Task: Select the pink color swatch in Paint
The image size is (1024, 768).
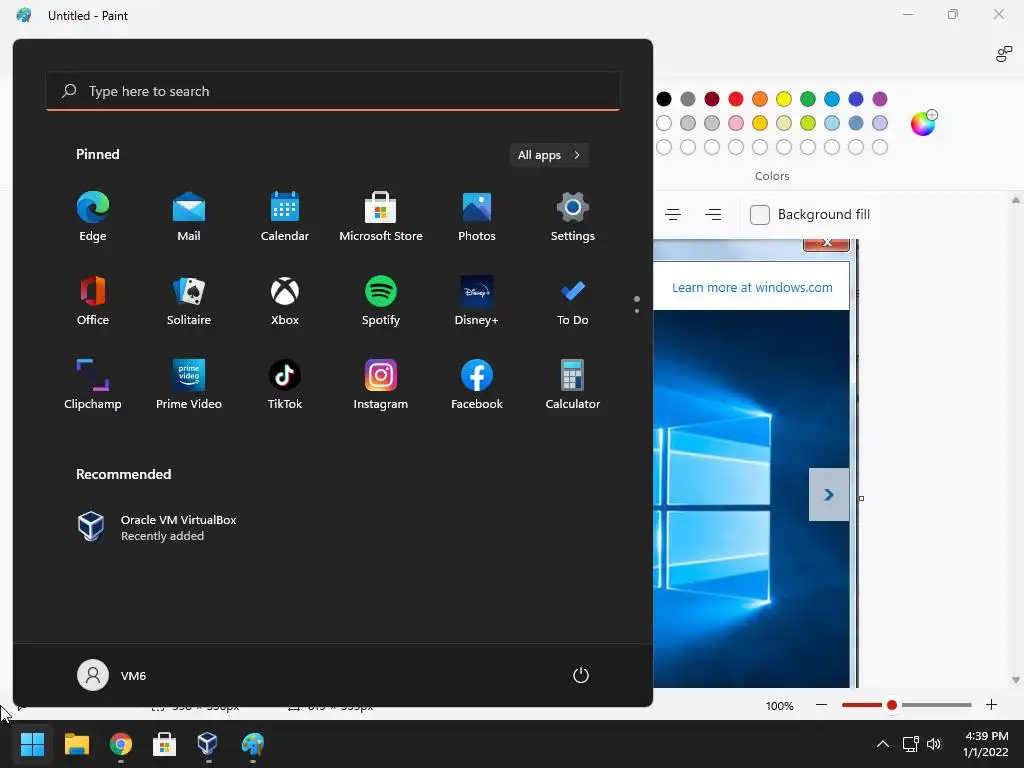Action: tap(736, 123)
